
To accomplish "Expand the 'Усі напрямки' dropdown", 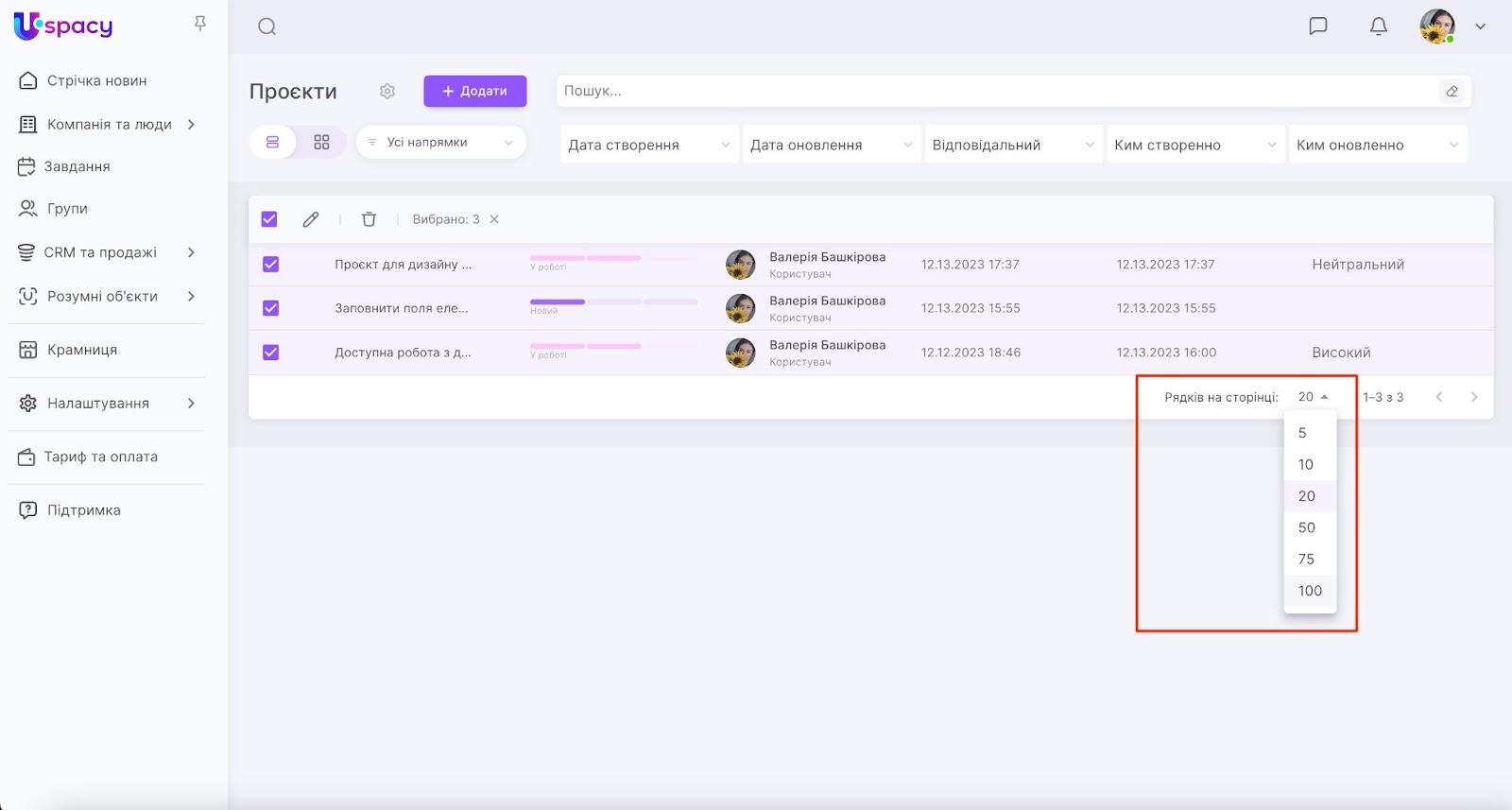I will coord(440,143).
